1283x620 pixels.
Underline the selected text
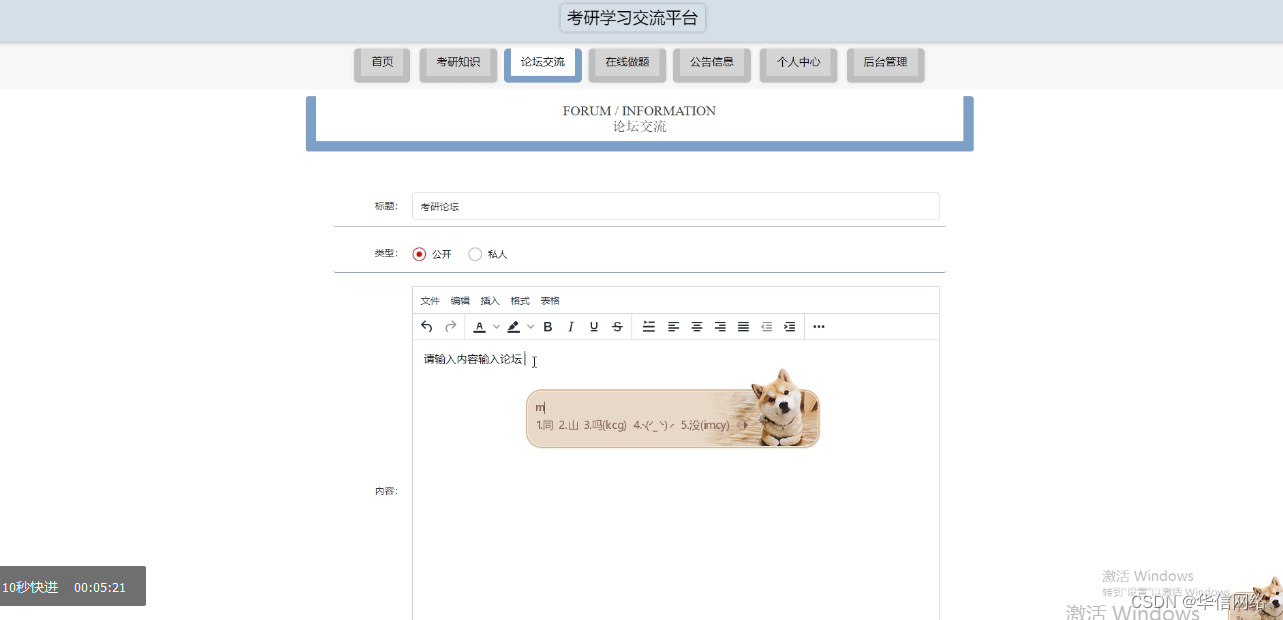[593, 326]
